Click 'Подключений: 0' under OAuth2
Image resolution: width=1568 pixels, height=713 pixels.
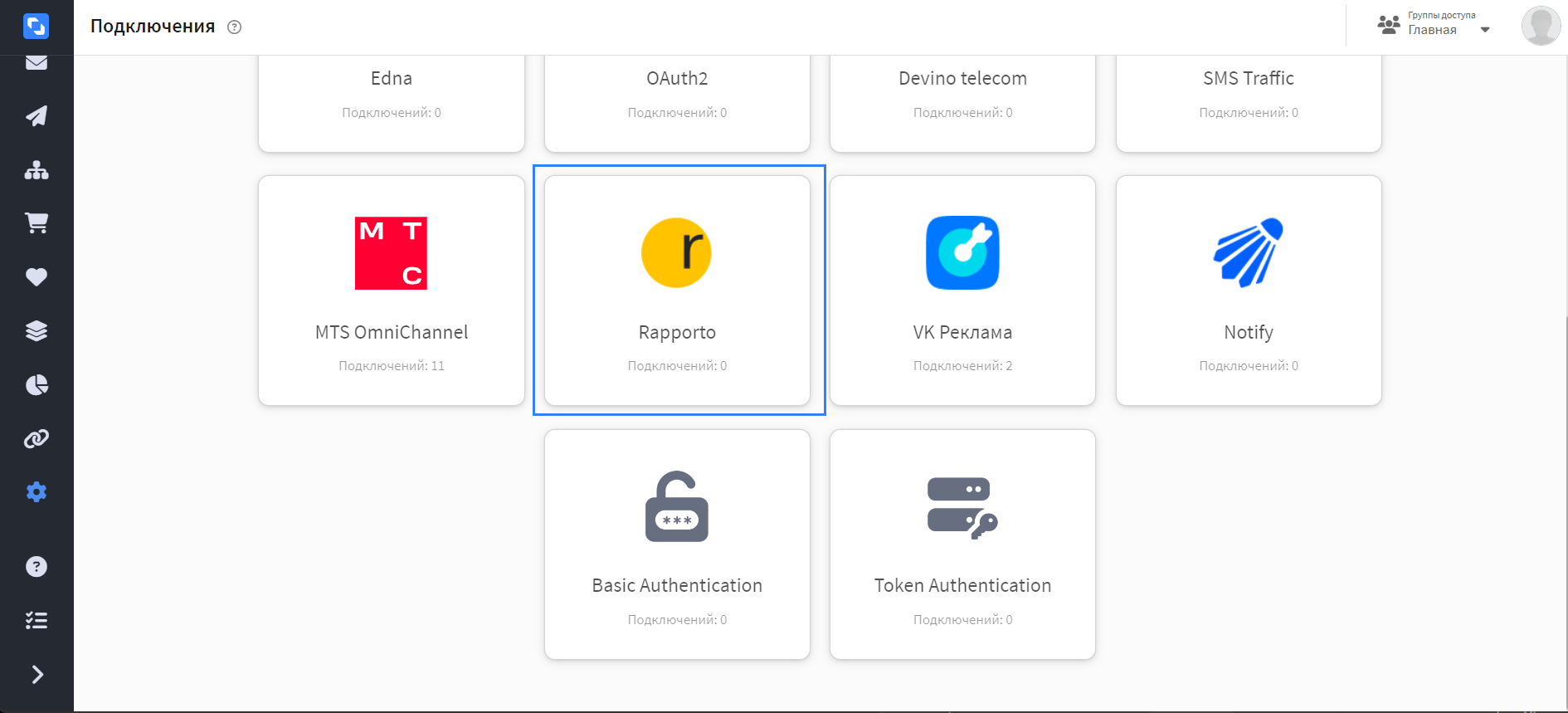click(677, 113)
